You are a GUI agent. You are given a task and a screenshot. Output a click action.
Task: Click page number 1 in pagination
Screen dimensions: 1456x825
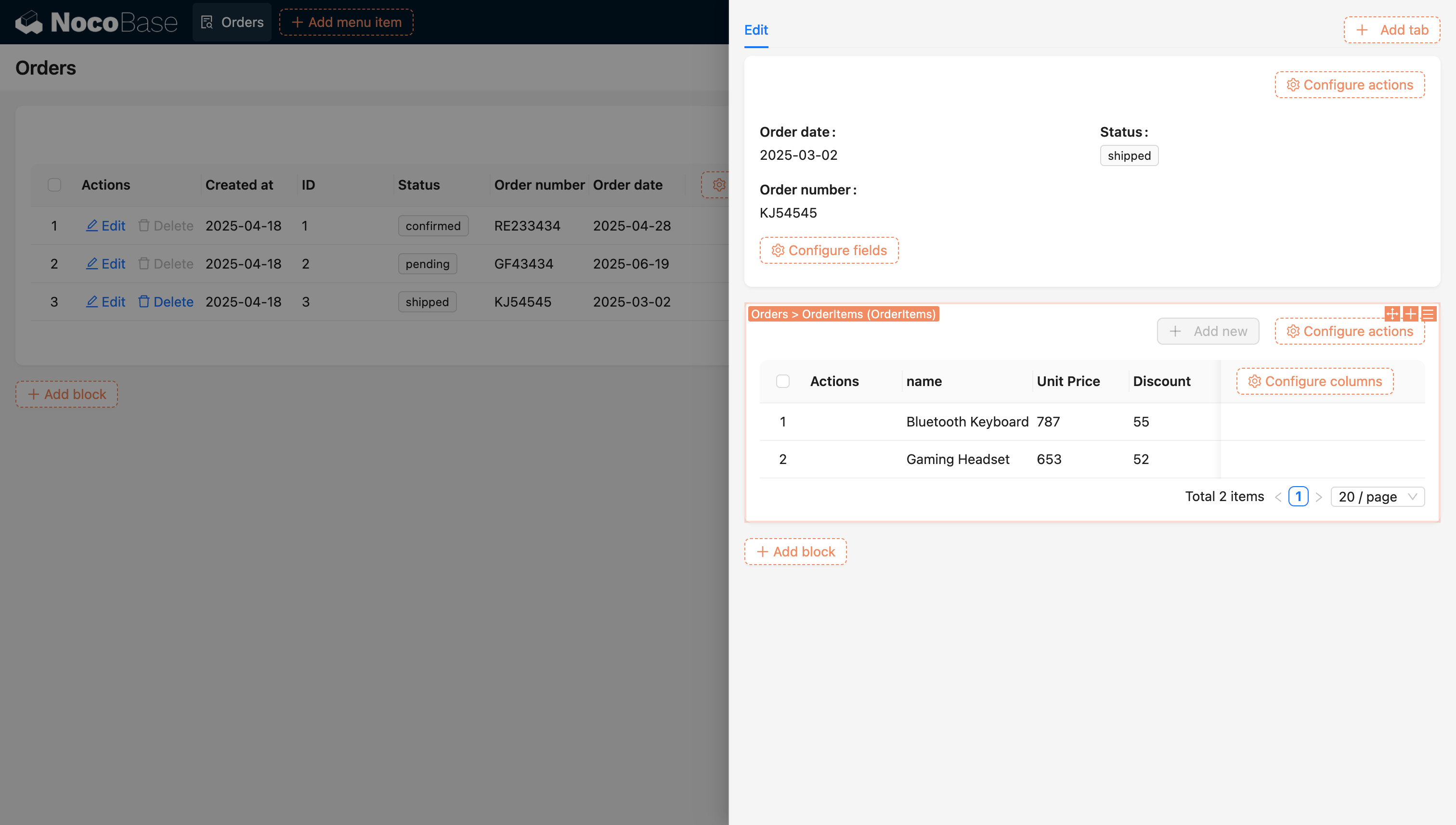pyautogui.click(x=1298, y=496)
